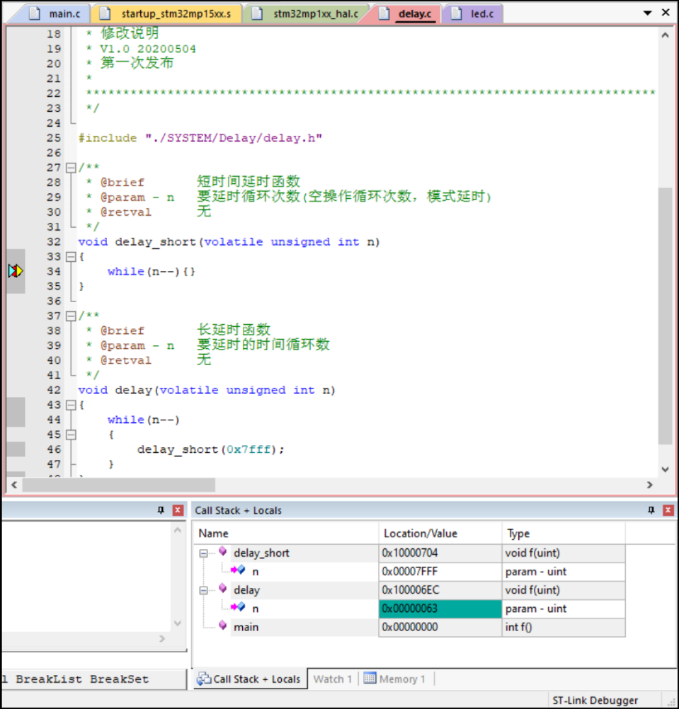
Task: Collapse the delay call stack entry
Action: click(x=203, y=590)
